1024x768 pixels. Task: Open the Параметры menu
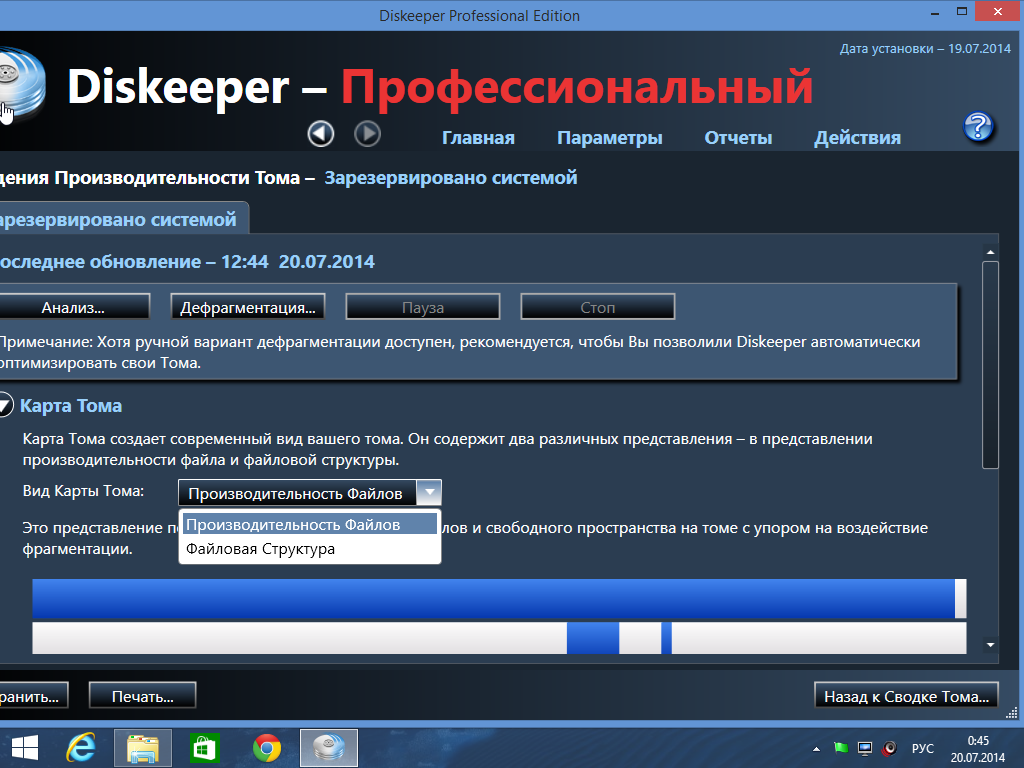pos(609,138)
